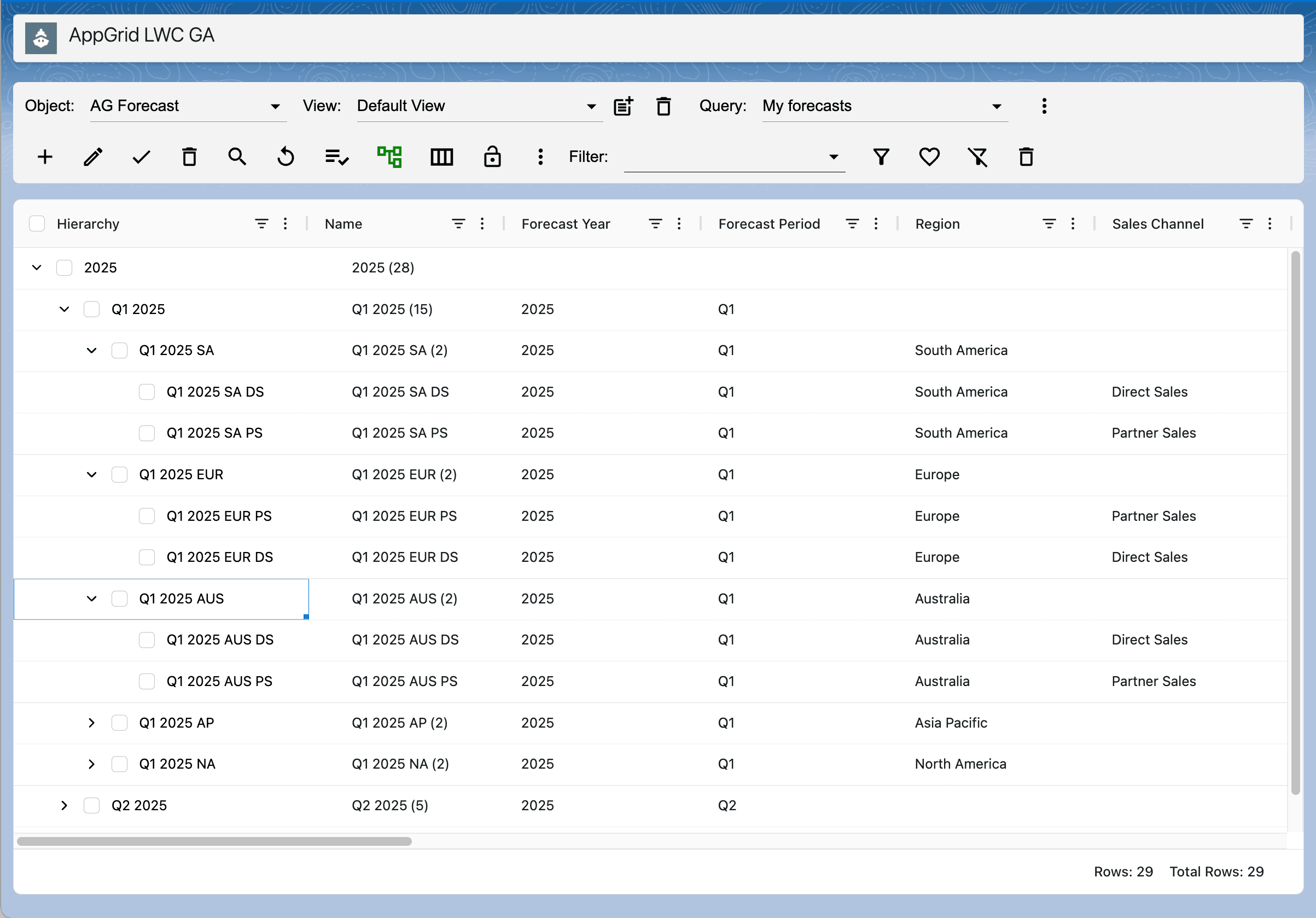Collapse the Q1 2025 EUR group

click(x=92, y=474)
